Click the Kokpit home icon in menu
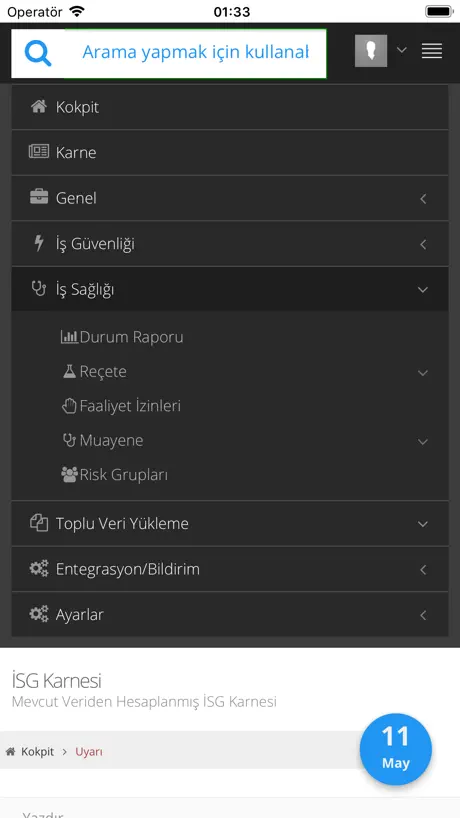This screenshot has height=818, width=460. point(39,107)
